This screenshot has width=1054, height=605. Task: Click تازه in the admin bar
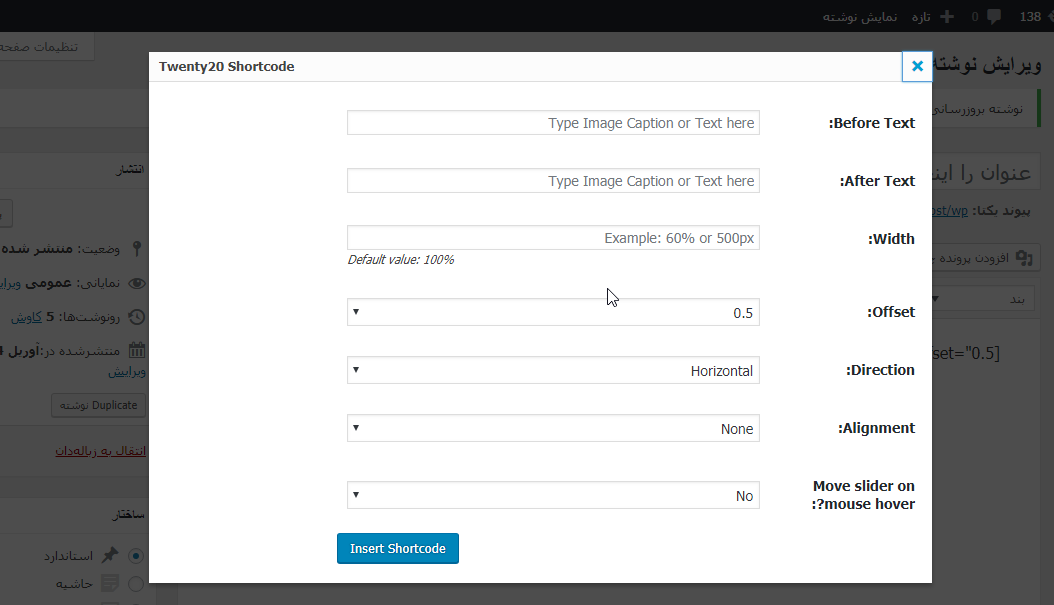pyautogui.click(x=921, y=17)
